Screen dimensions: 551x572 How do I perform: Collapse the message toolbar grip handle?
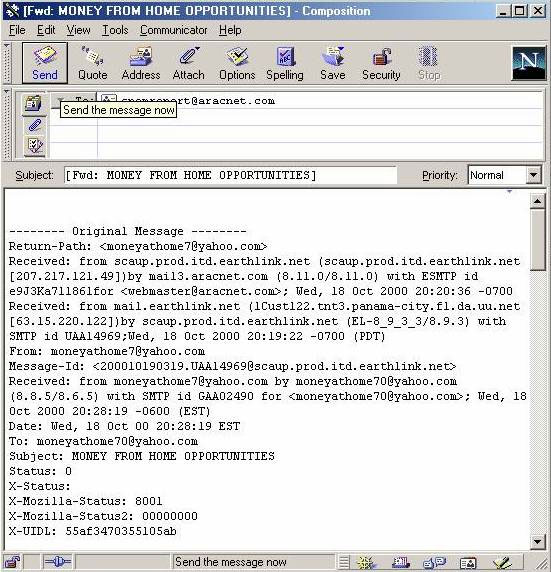[7, 63]
